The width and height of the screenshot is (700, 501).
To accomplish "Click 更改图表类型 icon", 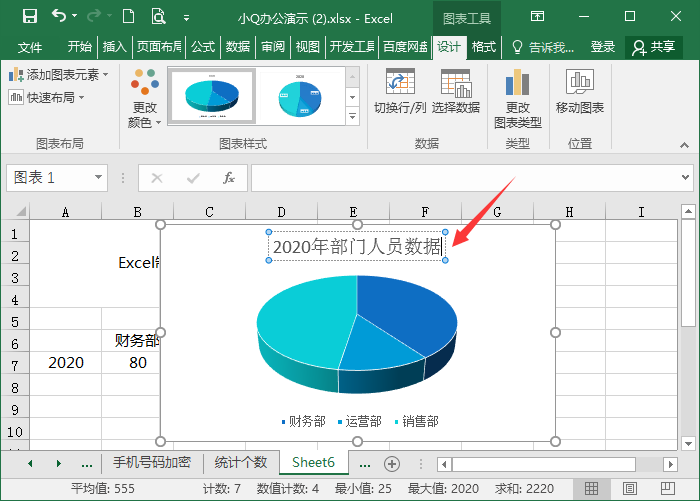I will click(x=518, y=98).
